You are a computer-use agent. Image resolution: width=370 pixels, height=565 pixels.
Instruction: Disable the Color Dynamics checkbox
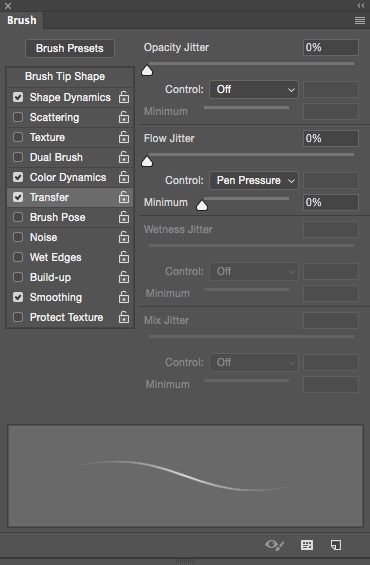click(x=18, y=177)
